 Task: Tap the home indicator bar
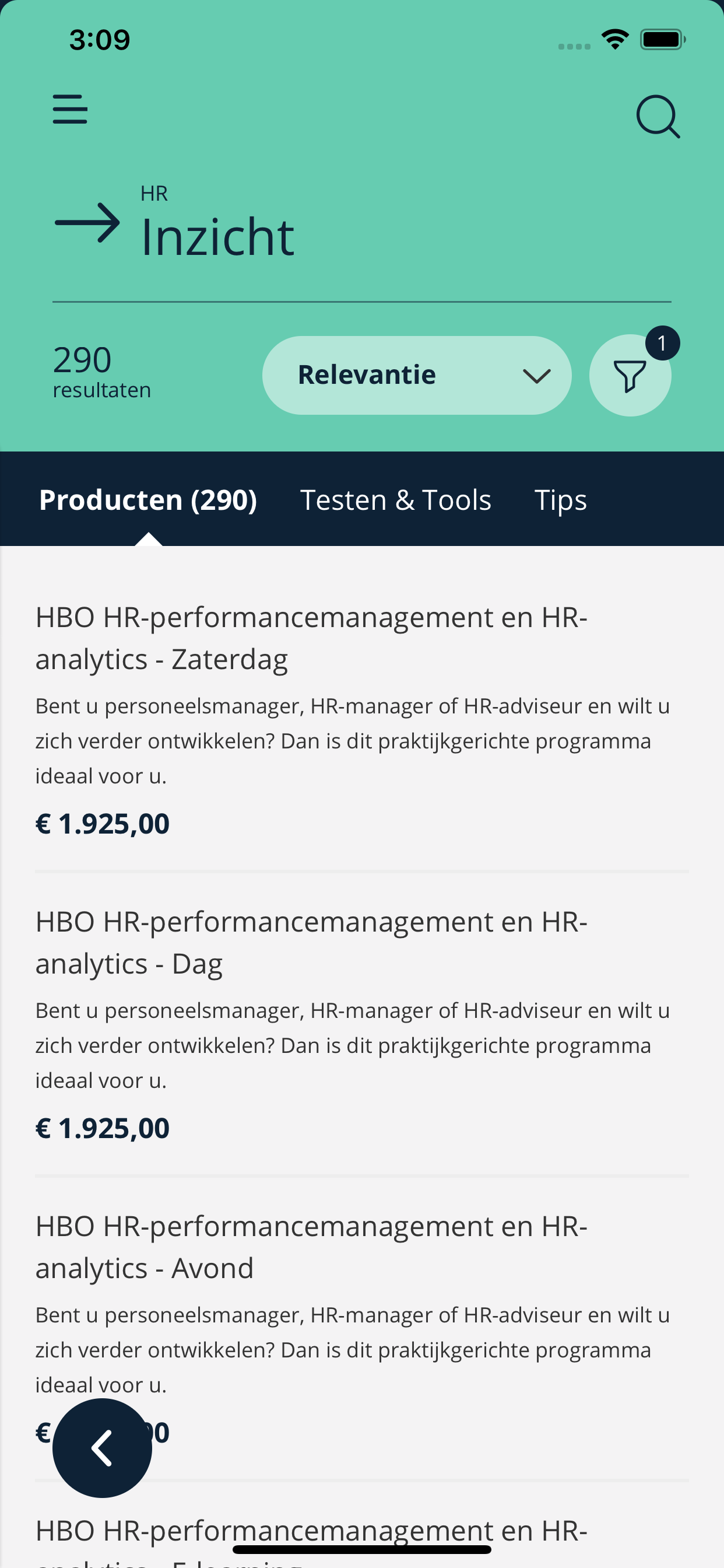tap(362, 1549)
